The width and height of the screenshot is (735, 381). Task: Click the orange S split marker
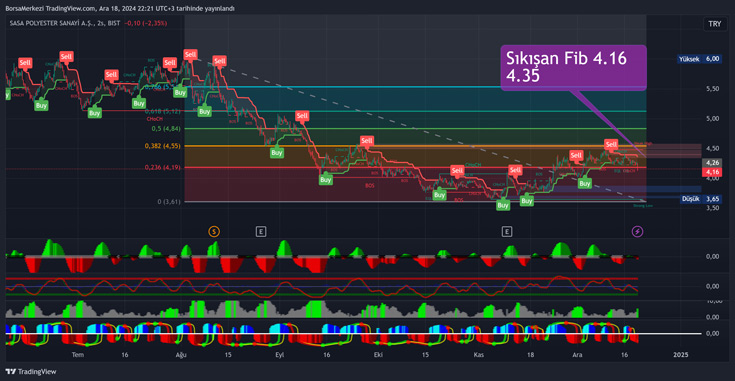tap(214, 232)
